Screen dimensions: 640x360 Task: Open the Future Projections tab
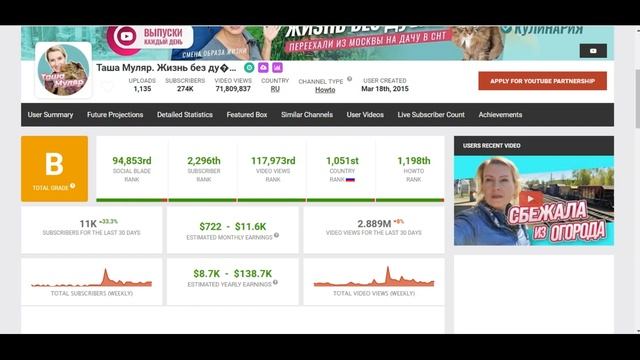click(x=115, y=115)
